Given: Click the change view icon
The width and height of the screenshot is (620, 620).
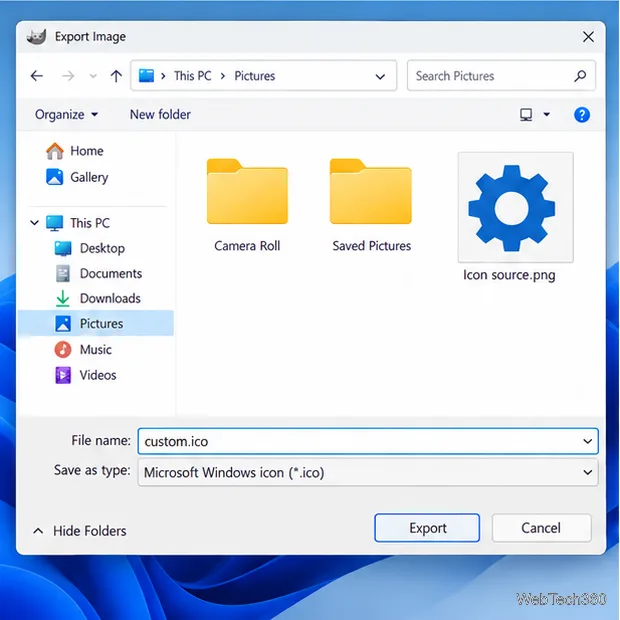Looking at the screenshot, I should [x=526, y=115].
